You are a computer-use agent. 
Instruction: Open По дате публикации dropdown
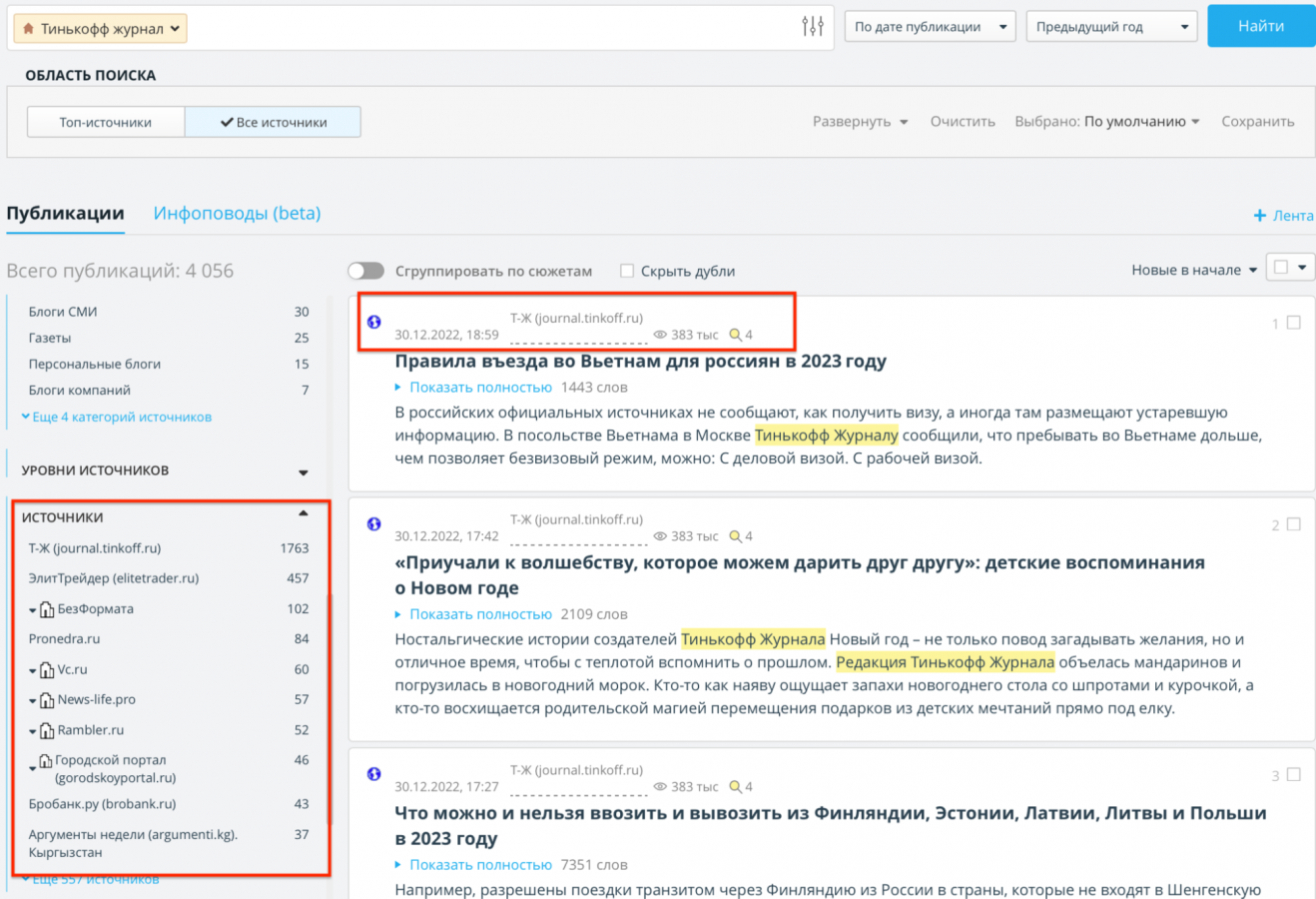click(931, 27)
